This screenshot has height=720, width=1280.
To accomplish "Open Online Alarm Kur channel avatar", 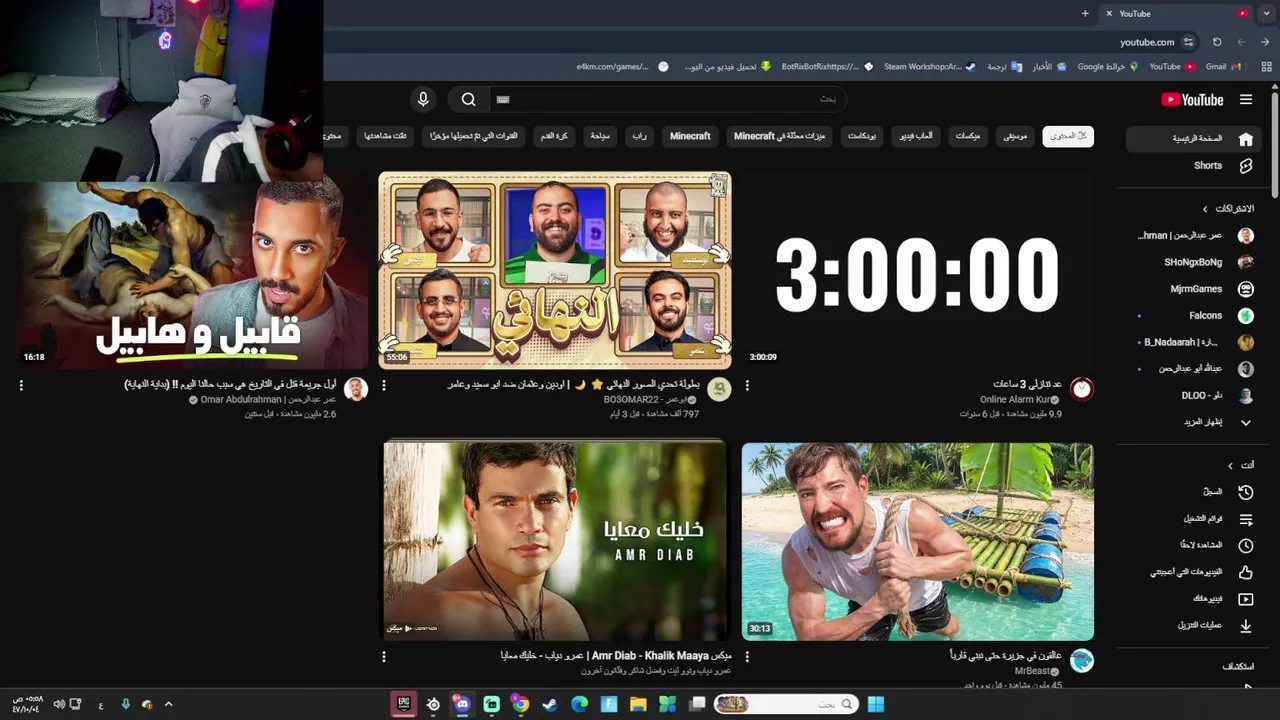I will coord(1081,389).
